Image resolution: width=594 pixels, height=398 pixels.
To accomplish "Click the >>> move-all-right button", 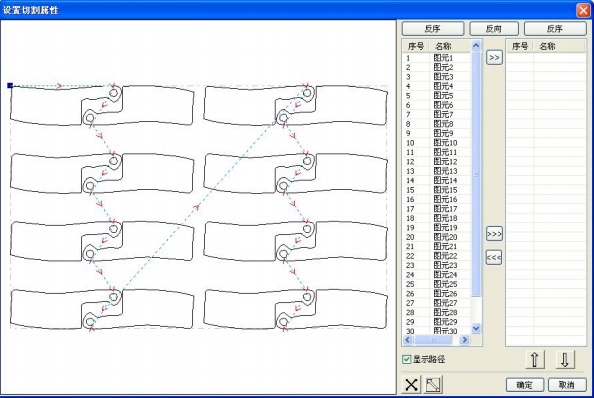I will click(x=494, y=234).
